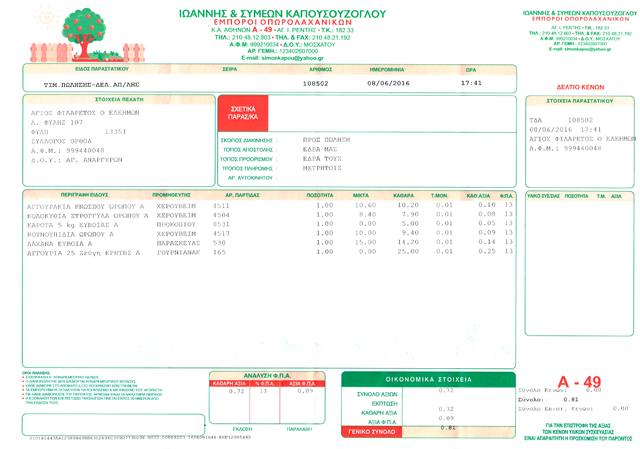Click the large green heading ΙΩΑΝΝΗΣ & ΣΥΜΕΩΝ ΚΑΠΟΥΣΟΥΖΟΓΛΟΥ
Viewport: 640px width, 449px height.
coord(282,14)
